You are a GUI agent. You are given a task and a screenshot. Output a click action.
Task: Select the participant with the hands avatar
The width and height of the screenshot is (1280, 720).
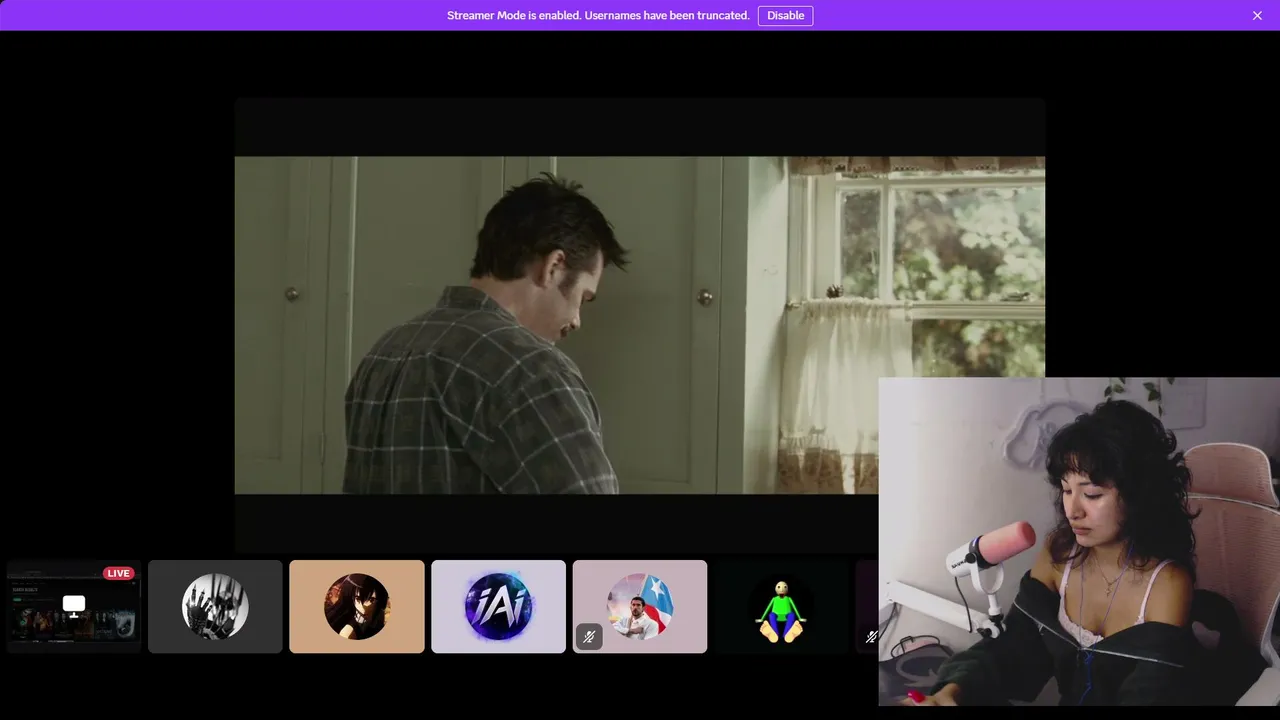pos(215,606)
